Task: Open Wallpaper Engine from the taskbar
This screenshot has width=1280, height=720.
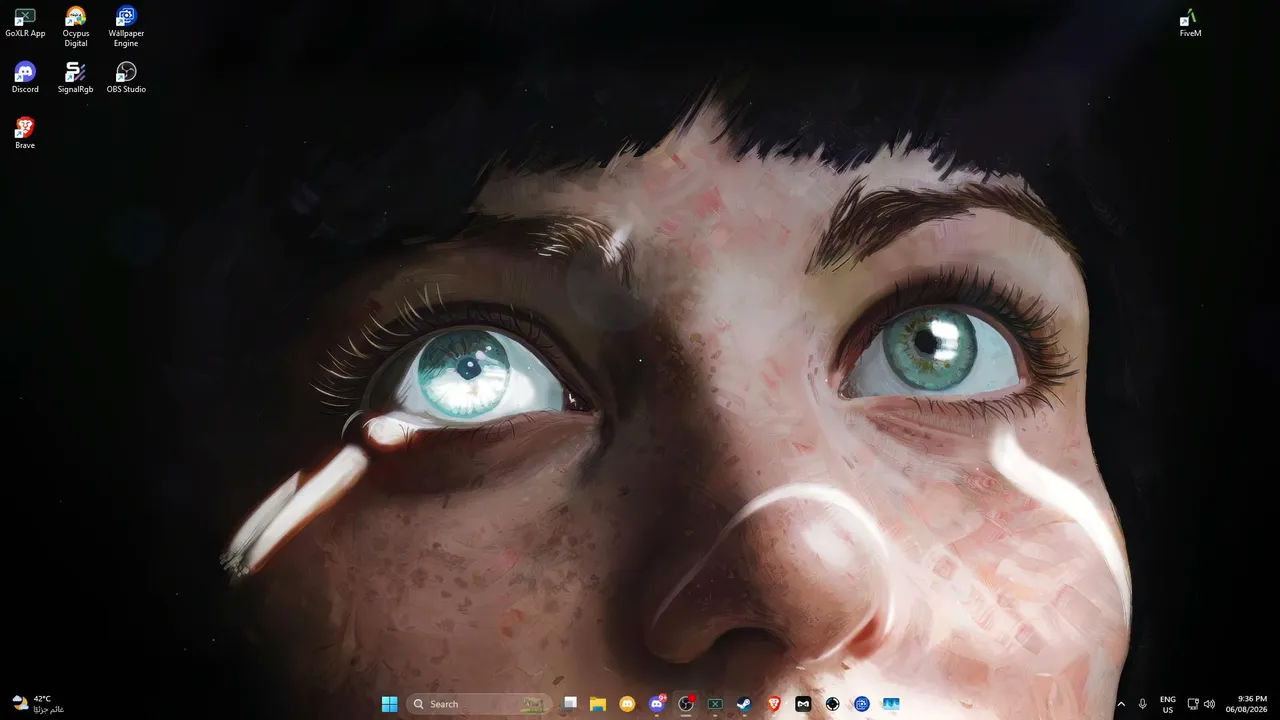Action: (861, 704)
